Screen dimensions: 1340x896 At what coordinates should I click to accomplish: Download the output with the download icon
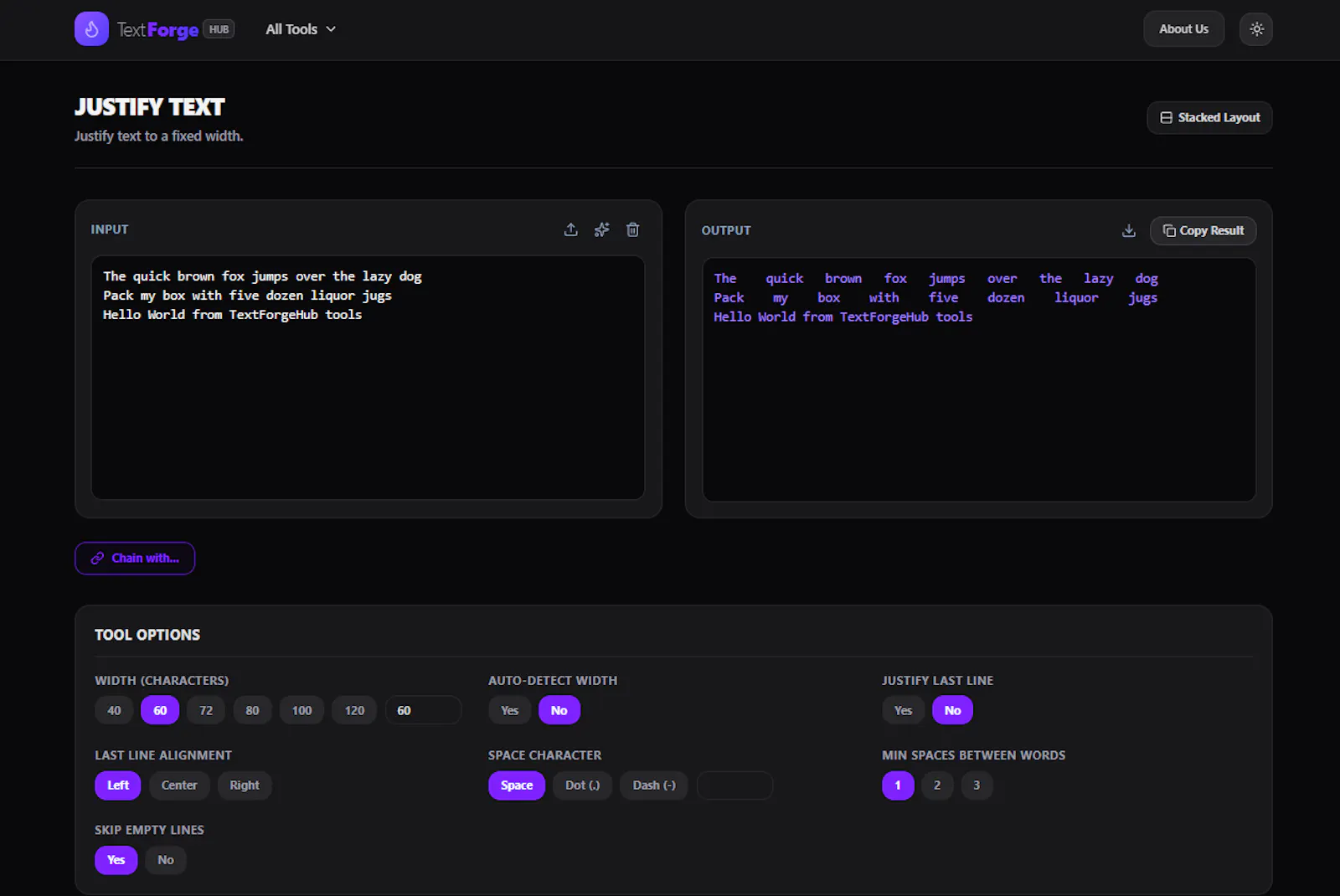point(1128,230)
